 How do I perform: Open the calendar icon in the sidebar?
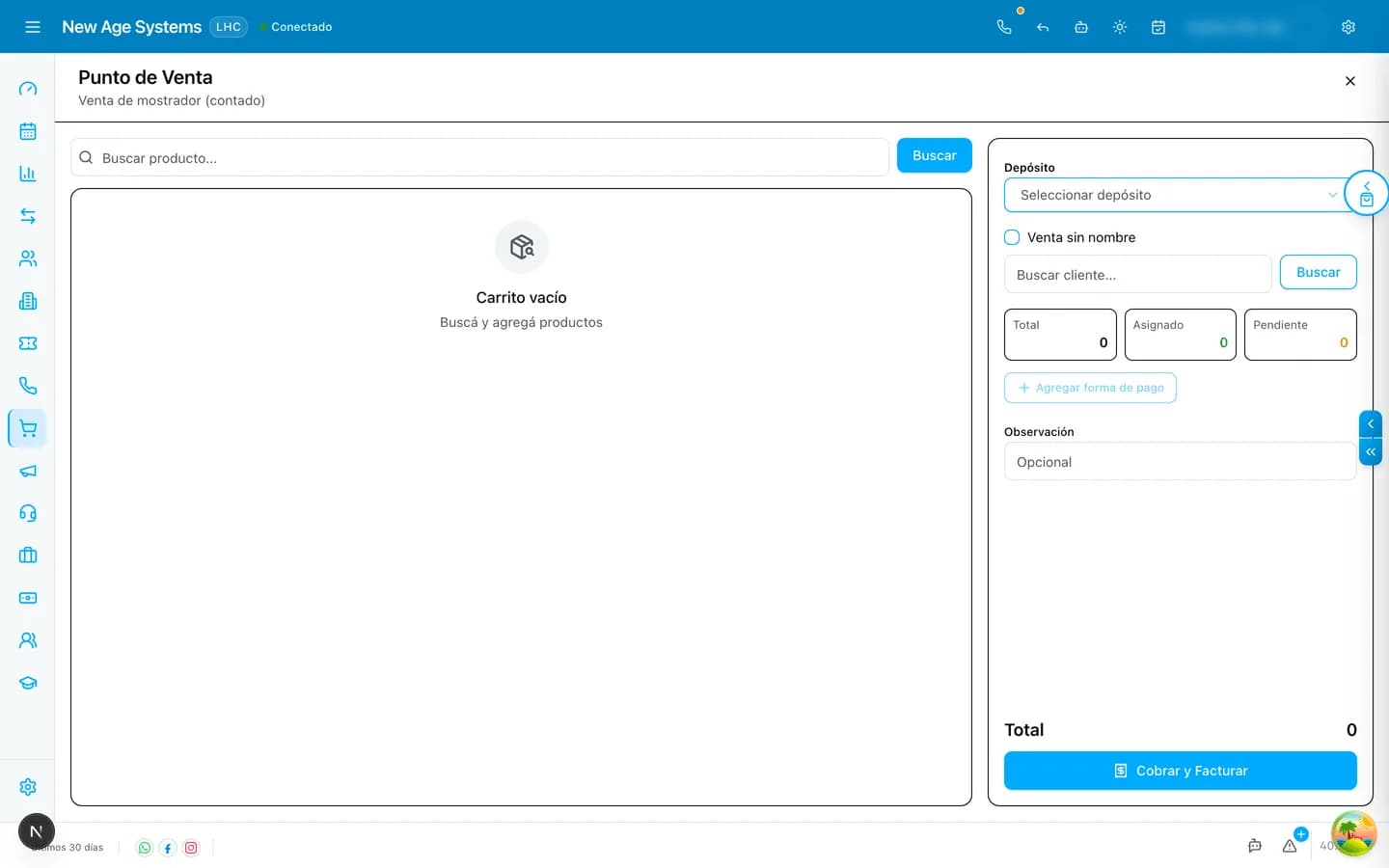click(28, 131)
